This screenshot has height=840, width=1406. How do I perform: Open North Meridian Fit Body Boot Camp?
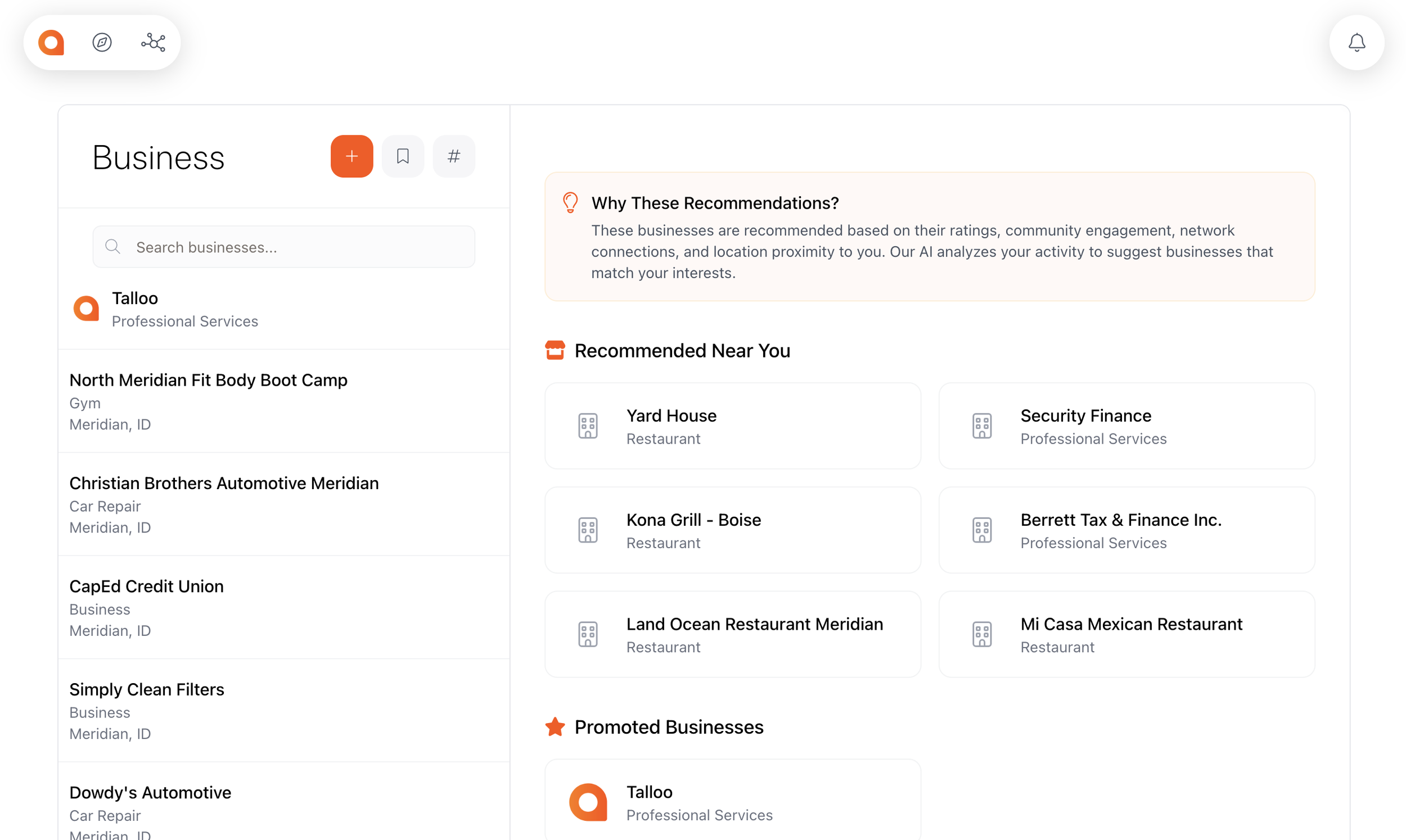point(208,401)
